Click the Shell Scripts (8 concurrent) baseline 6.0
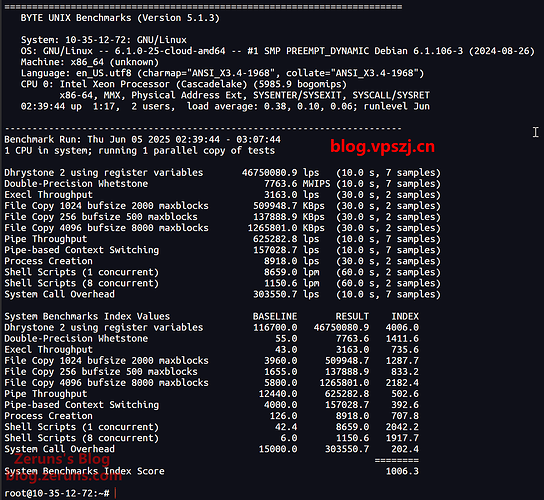 coord(289,438)
